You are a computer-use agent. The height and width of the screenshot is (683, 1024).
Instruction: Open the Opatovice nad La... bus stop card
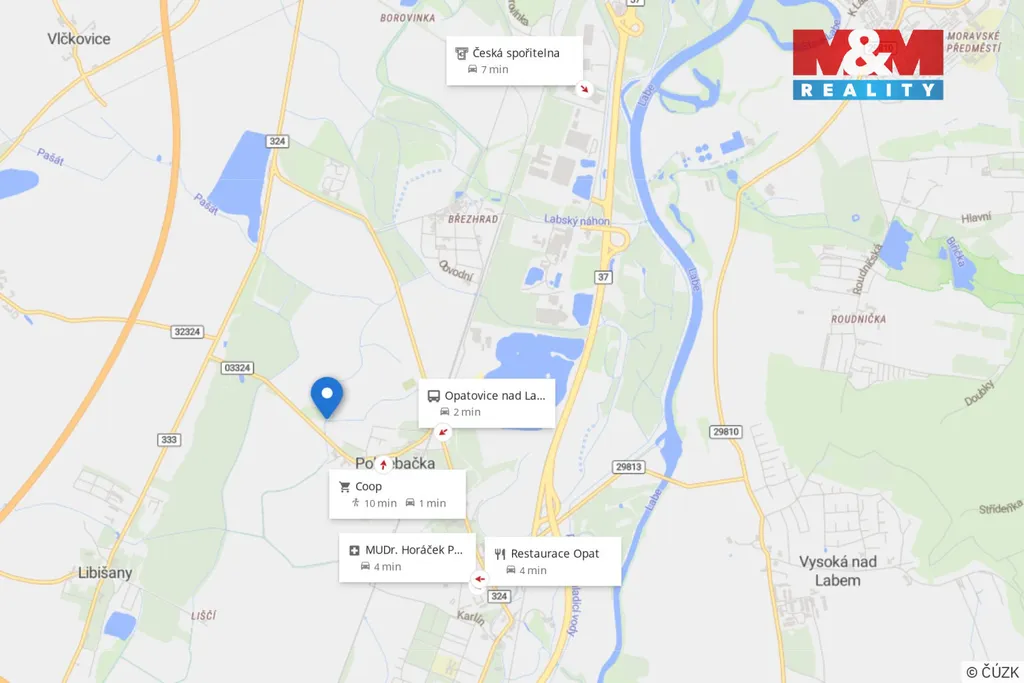tap(487, 404)
